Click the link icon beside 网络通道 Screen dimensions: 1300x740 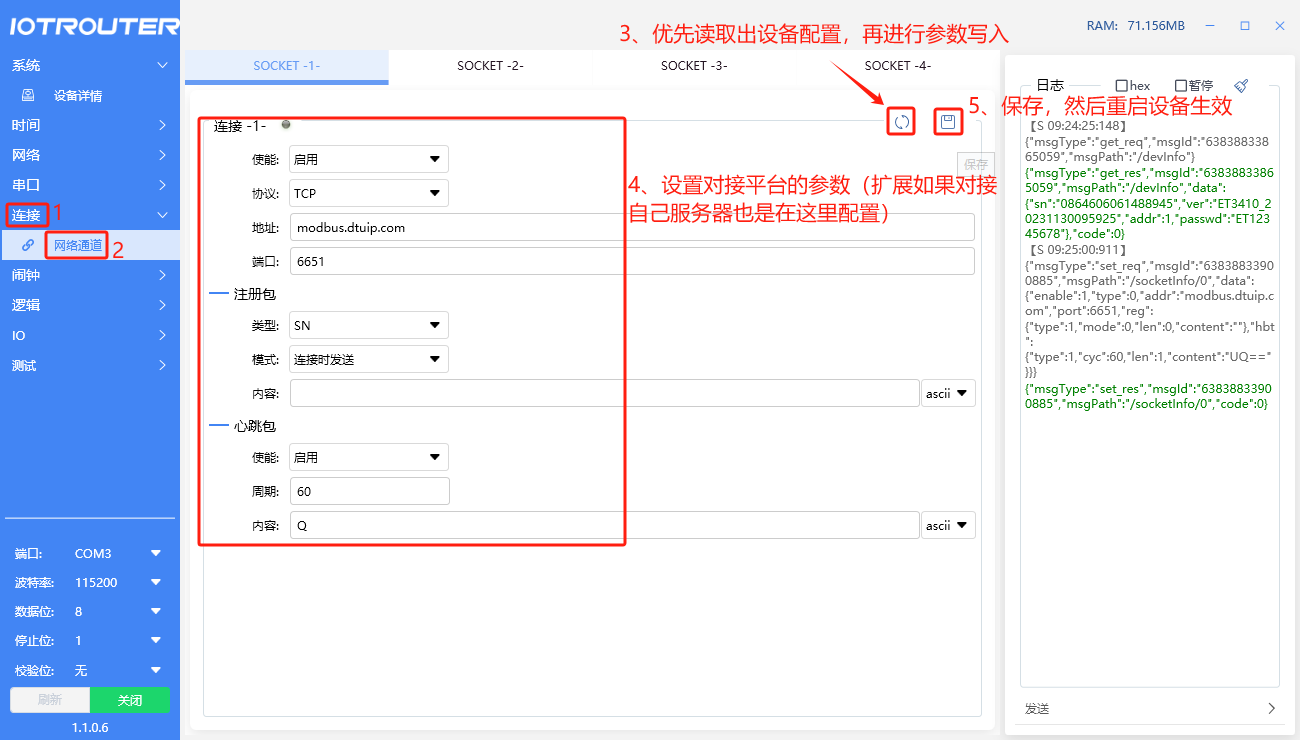click(x=28, y=245)
